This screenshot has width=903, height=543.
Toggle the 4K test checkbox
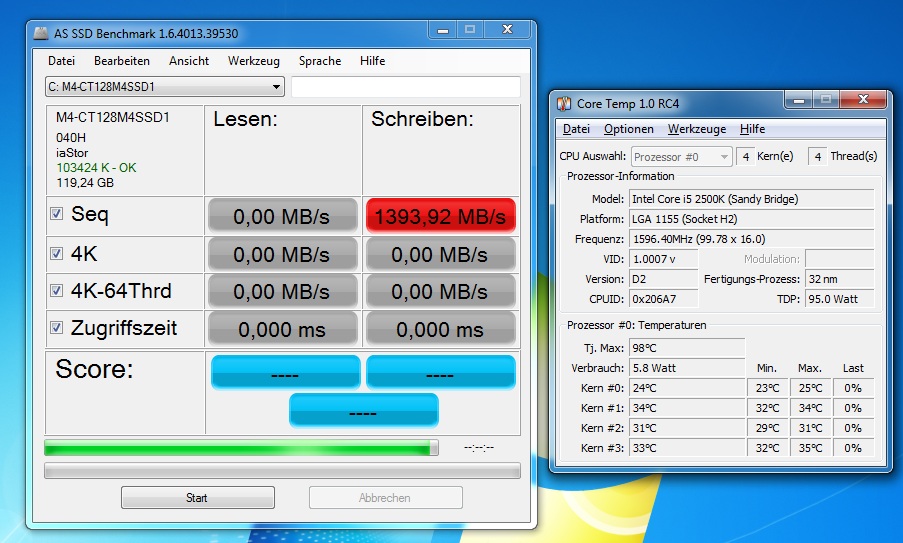click(x=56, y=253)
